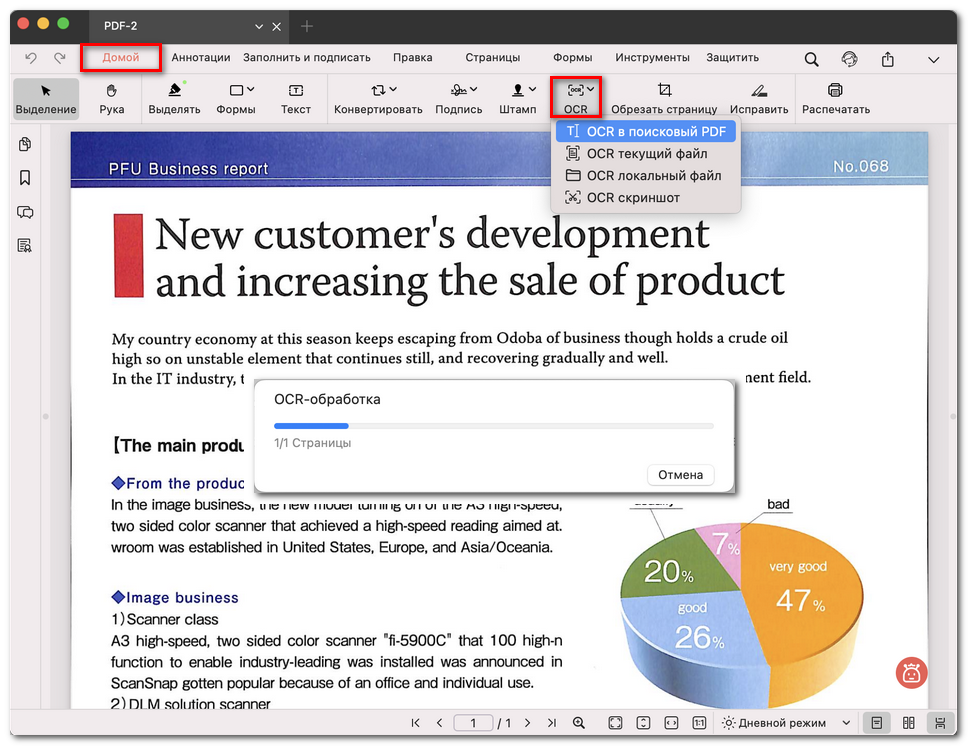Click the page number input field
The image size is (968, 746).
click(473, 722)
